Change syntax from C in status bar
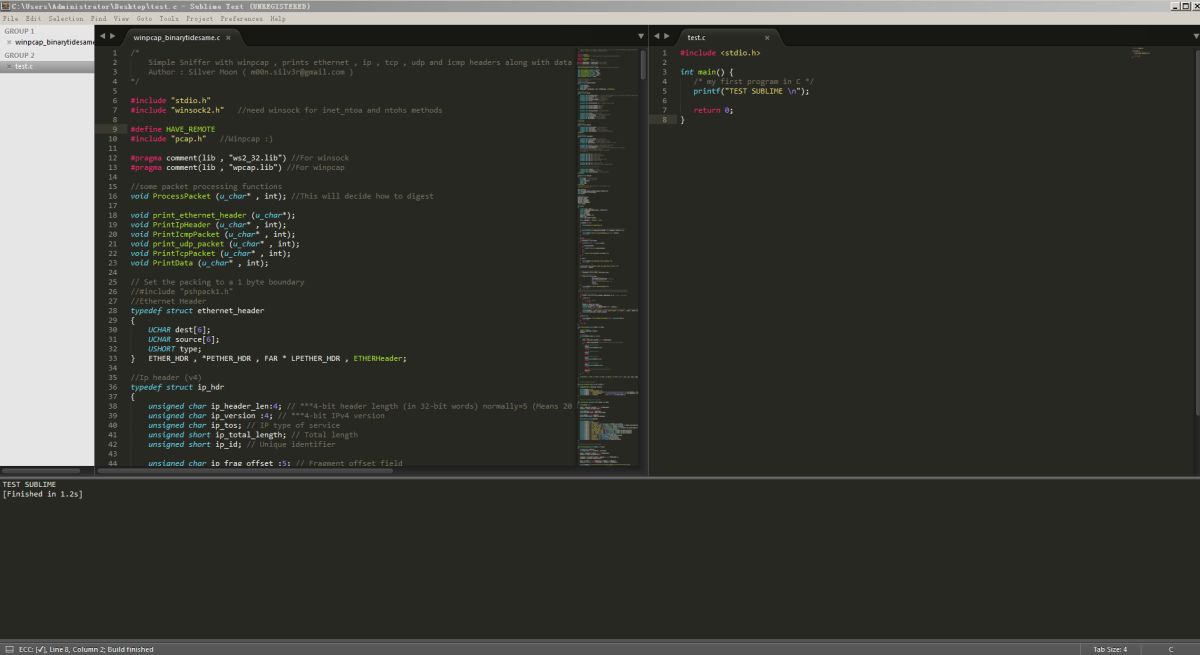Image resolution: width=1200 pixels, height=655 pixels. click(1170, 649)
